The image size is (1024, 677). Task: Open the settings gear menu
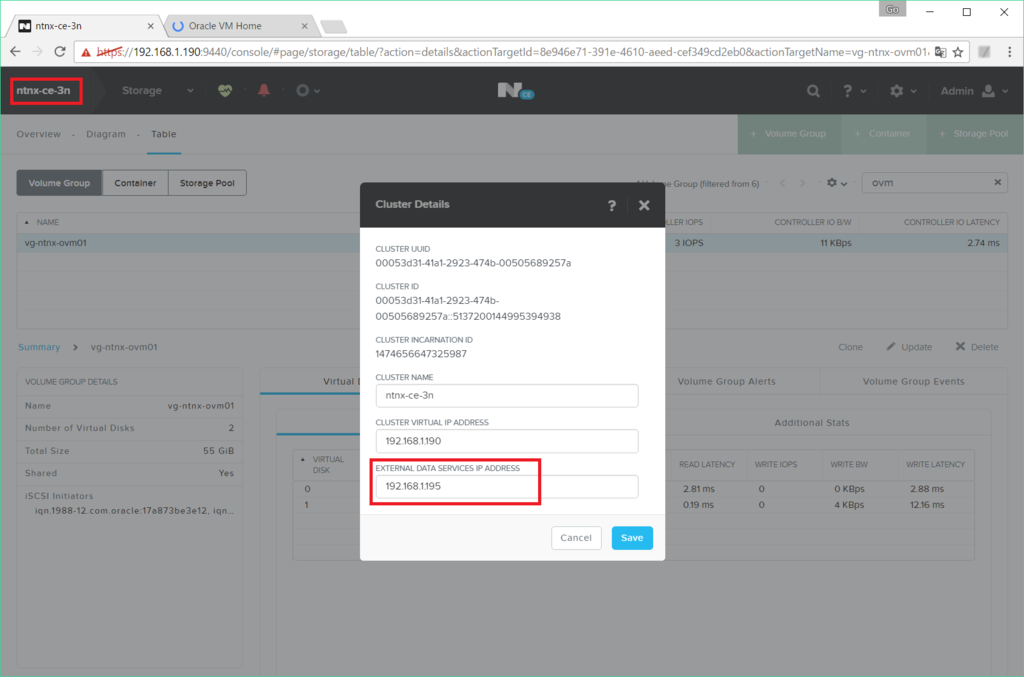pos(903,91)
